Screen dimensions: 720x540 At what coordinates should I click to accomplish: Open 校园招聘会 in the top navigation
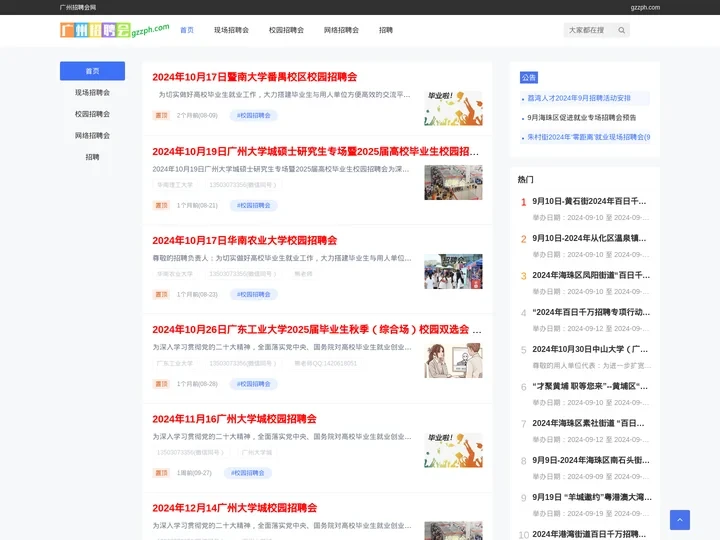[286, 30]
